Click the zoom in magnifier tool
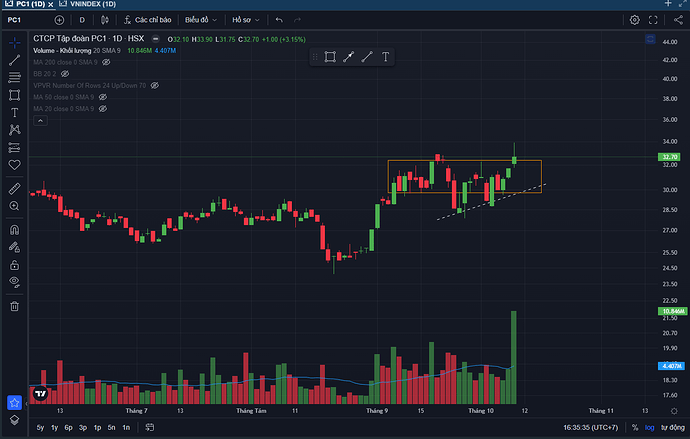The height and width of the screenshot is (439, 690). [x=14, y=205]
